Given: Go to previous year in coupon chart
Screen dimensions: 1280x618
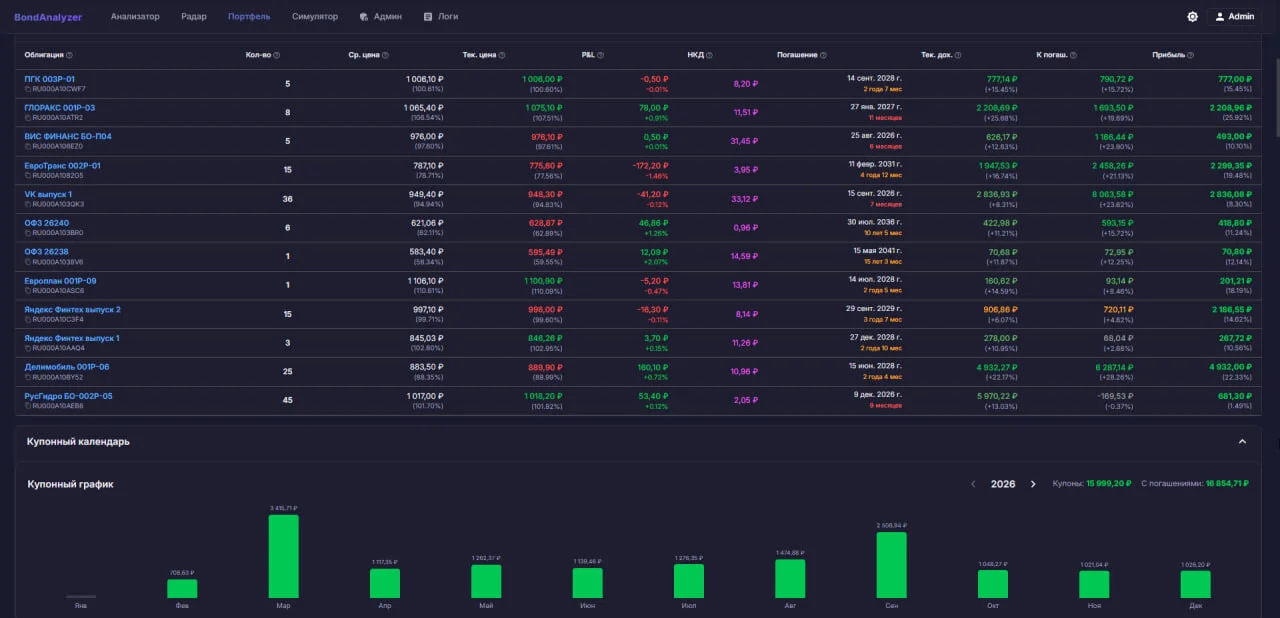Looking at the screenshot, I should coord(973,484).
